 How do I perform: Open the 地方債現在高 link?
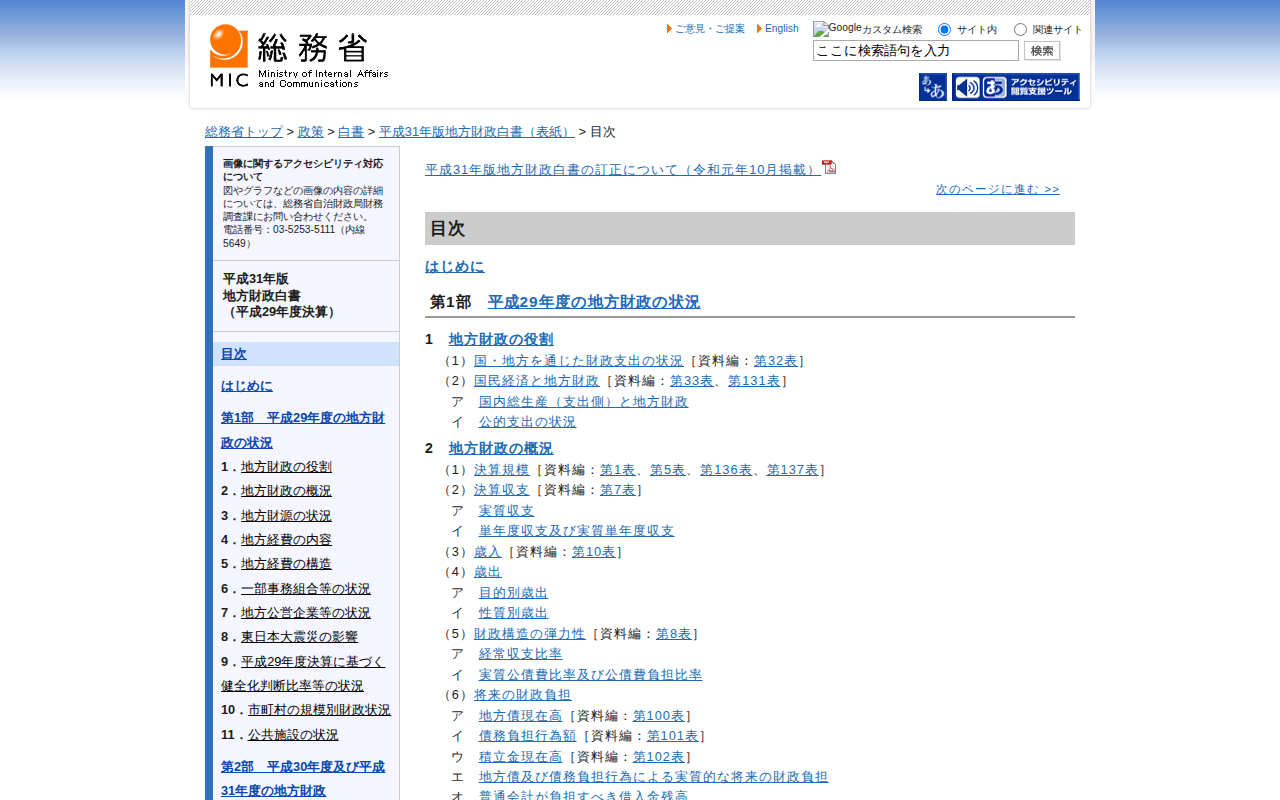click(520, 716)
